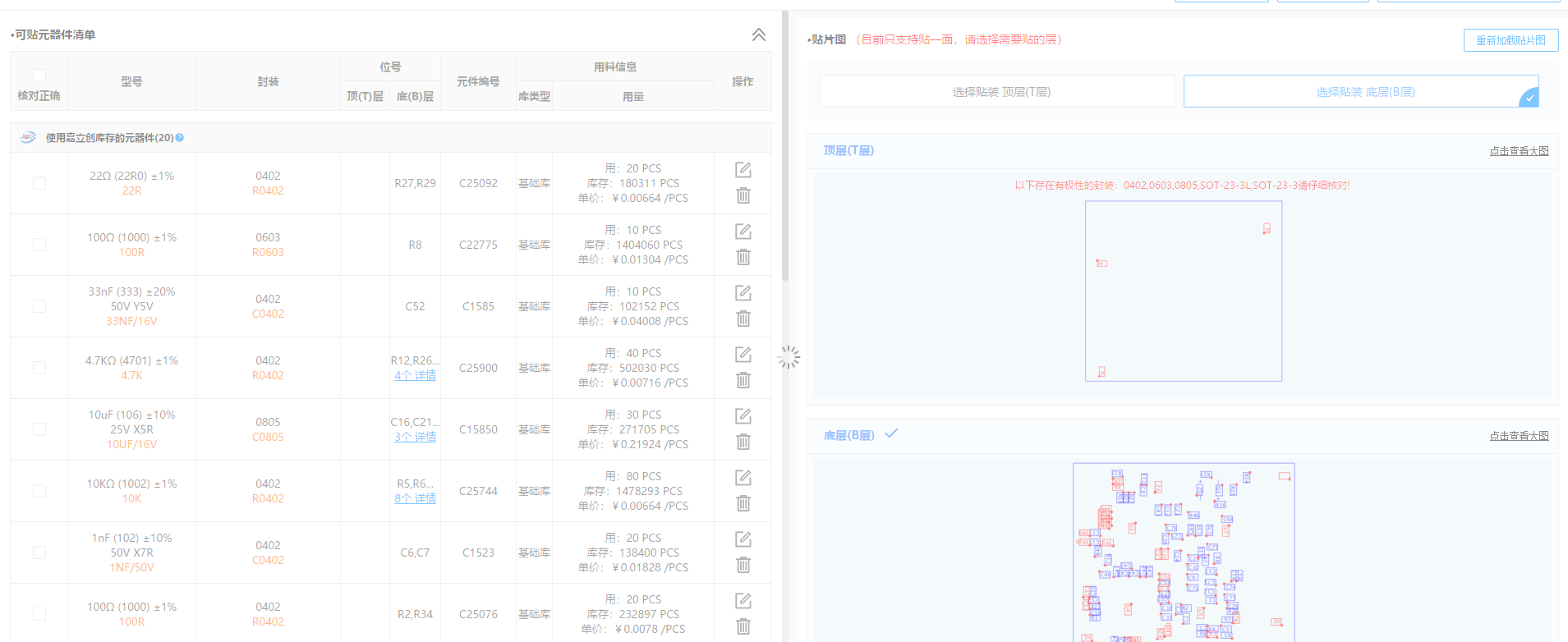Delete the 22Ω R0402 component row

(743, 195)
